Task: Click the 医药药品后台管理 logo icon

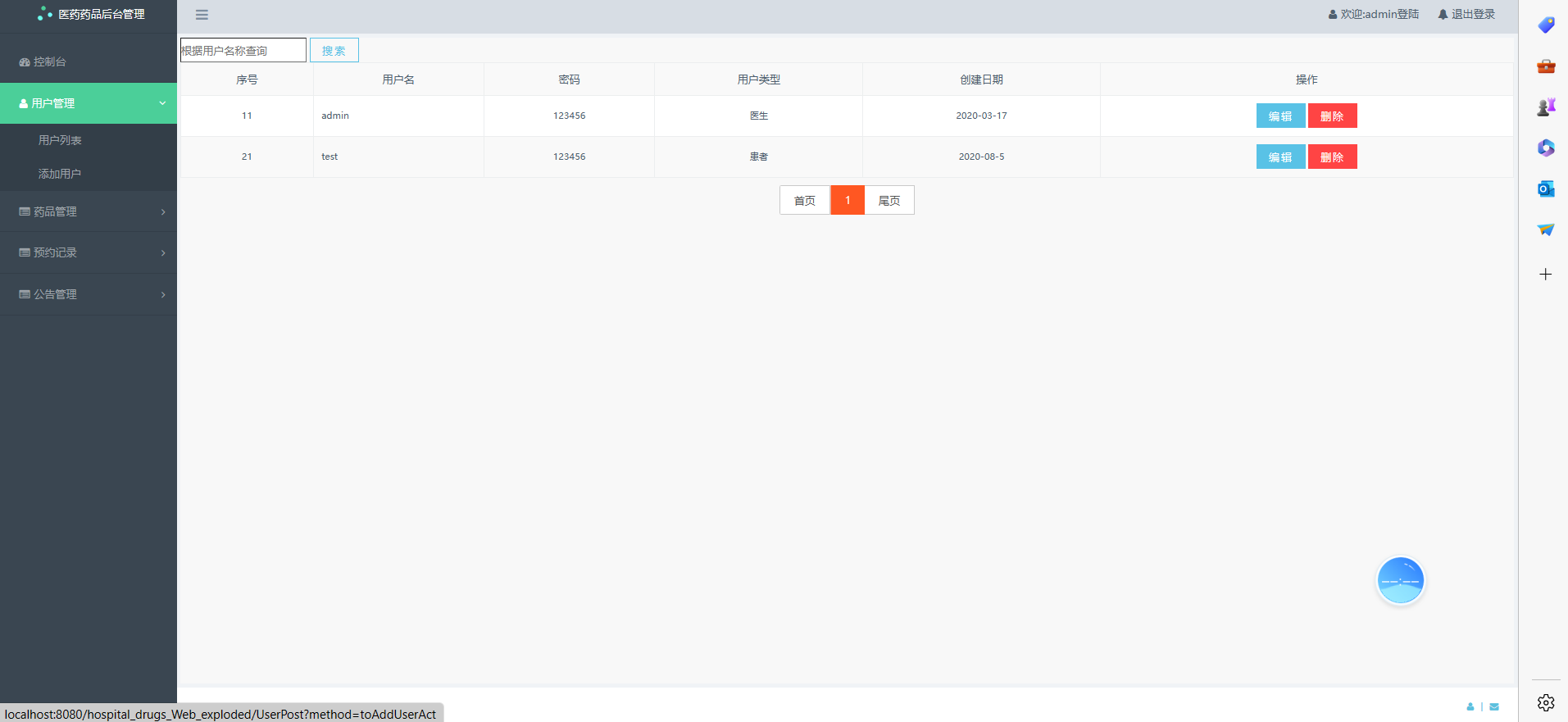Action: coord(45,14)
